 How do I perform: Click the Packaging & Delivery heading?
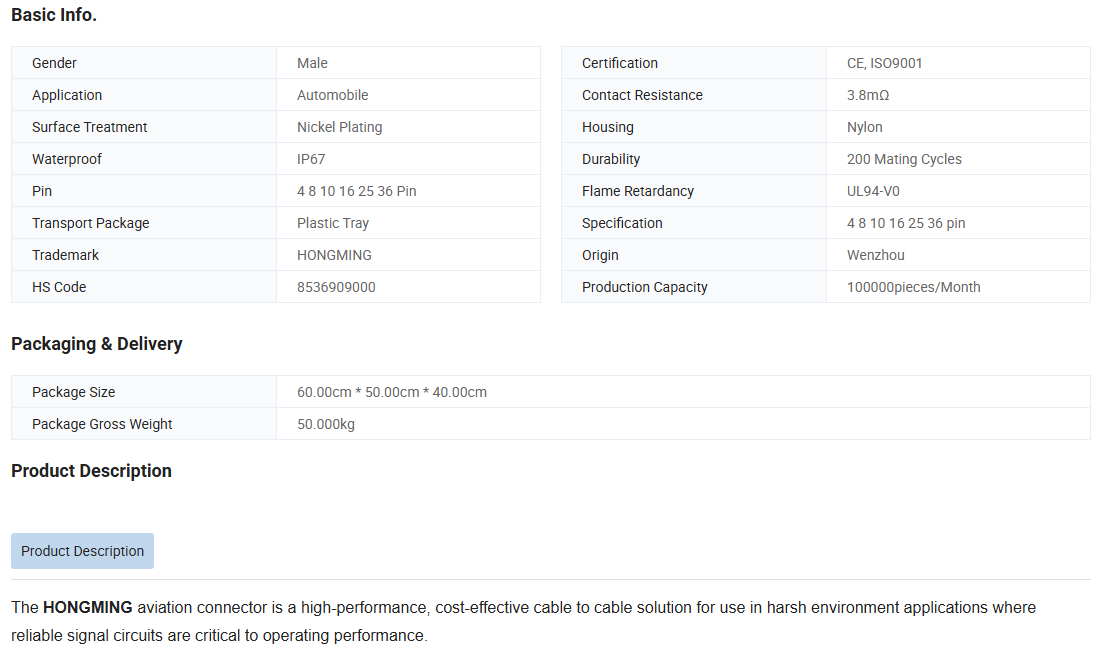click(97, 344)
